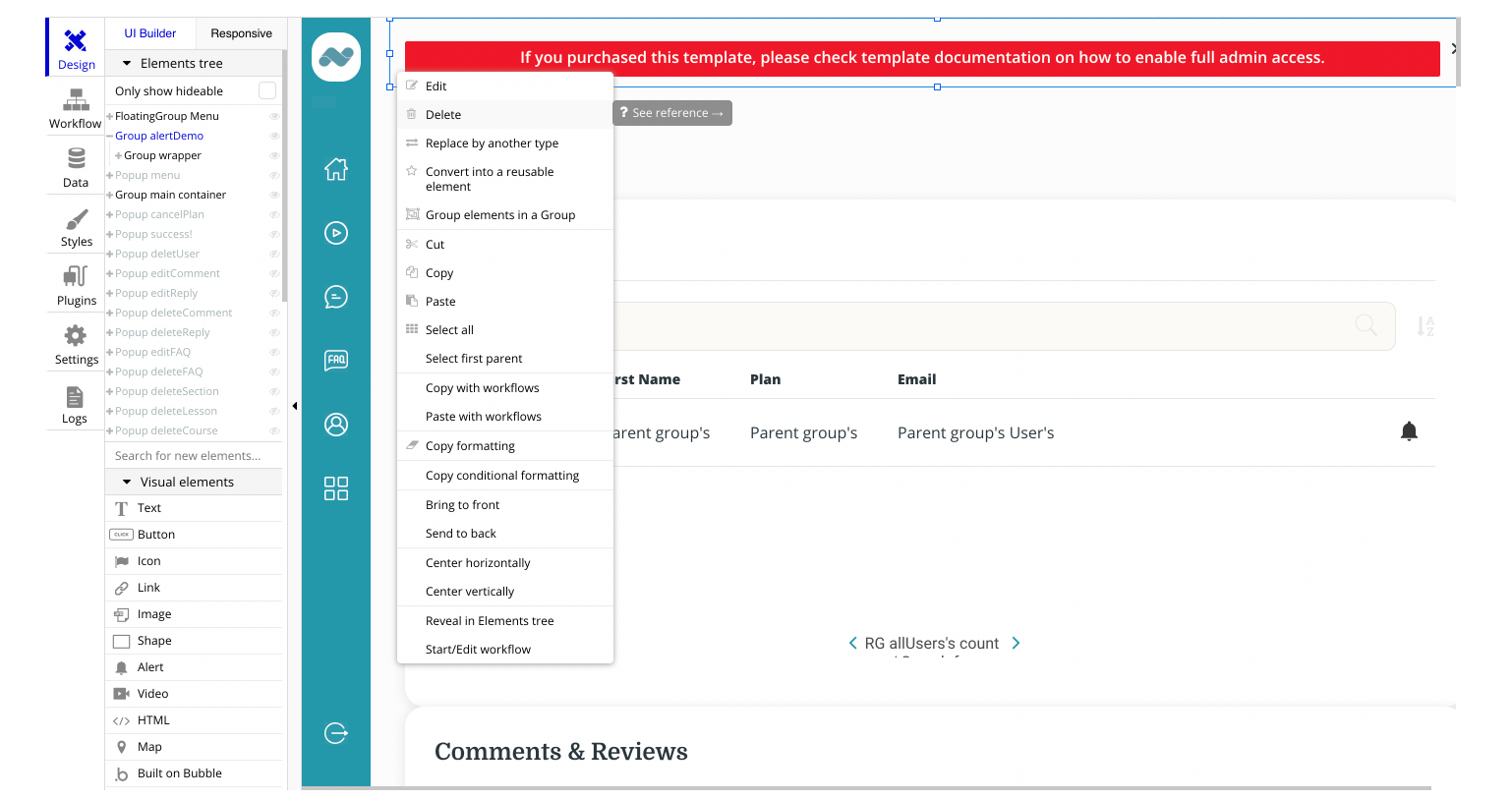Expand Popup cancelPlan tree node

pyautogui.click(x=110, y=214)
